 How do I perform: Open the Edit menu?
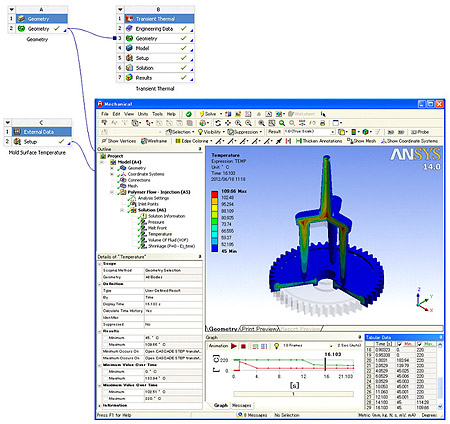click(116, 114)
